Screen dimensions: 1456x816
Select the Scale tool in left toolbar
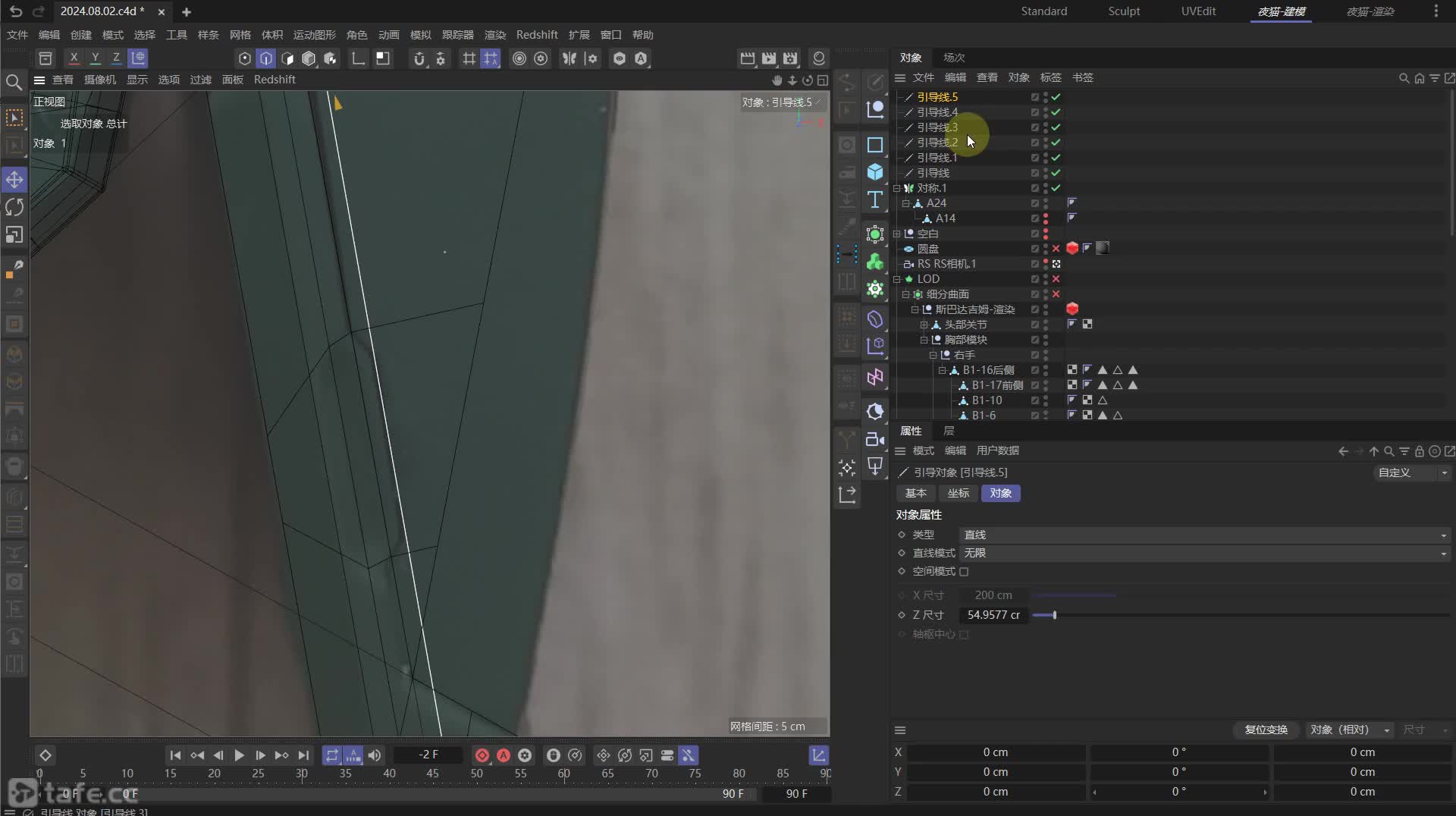[x=14, y=234]
